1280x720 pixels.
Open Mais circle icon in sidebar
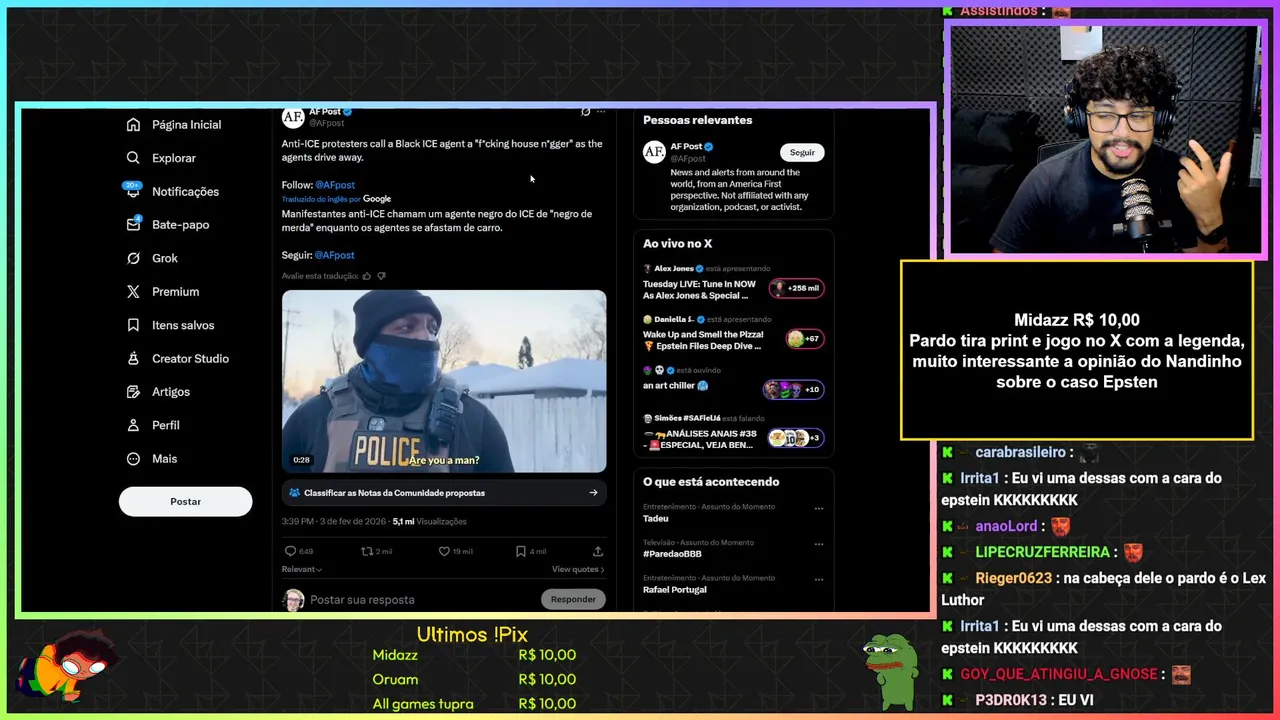[133, 459]
